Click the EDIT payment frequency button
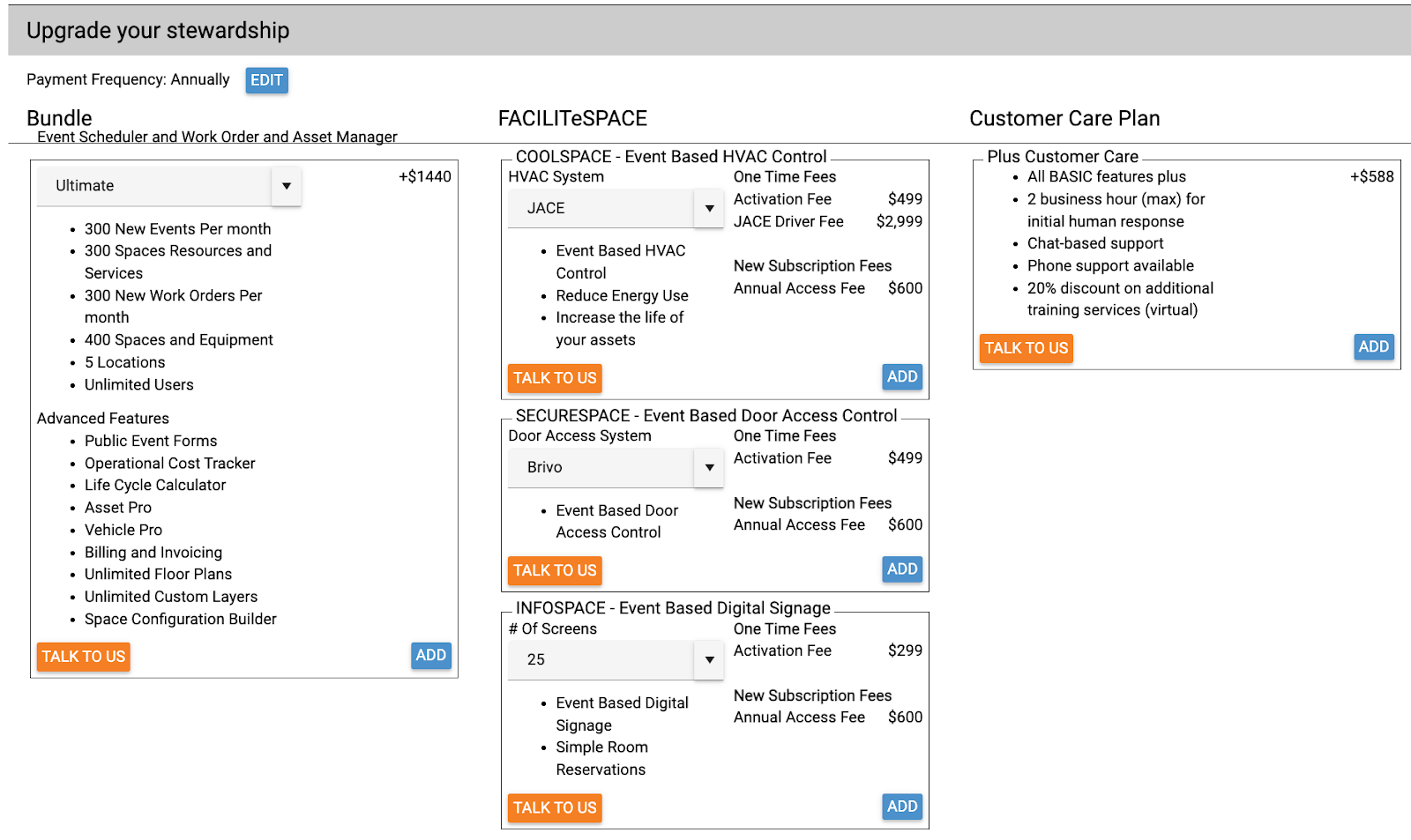 (266, 80)
